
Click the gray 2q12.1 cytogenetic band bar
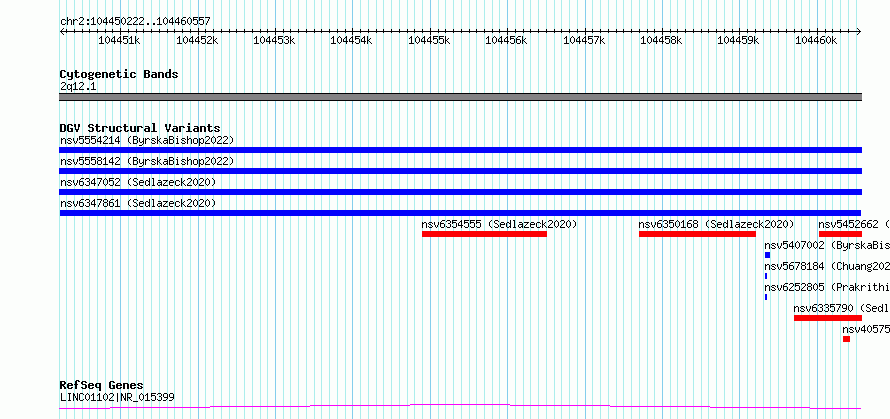460,97
